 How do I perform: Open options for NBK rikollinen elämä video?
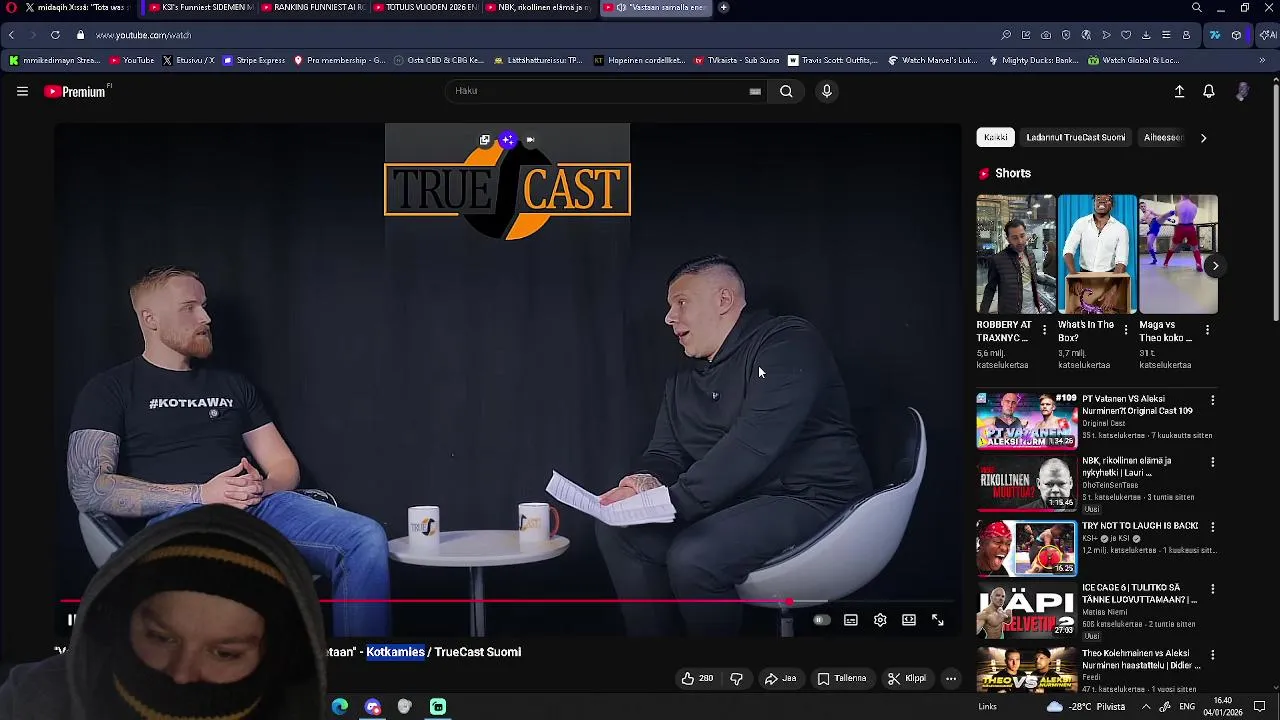click(x=1213, y=462)
